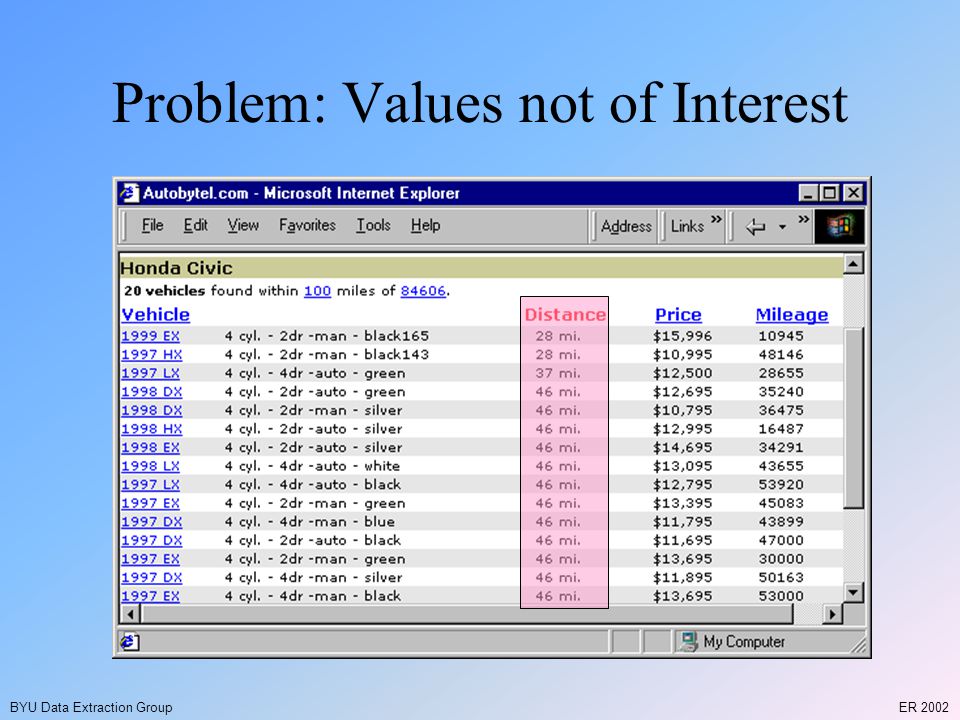Click the Honda Civic heading

coord(176,268)
